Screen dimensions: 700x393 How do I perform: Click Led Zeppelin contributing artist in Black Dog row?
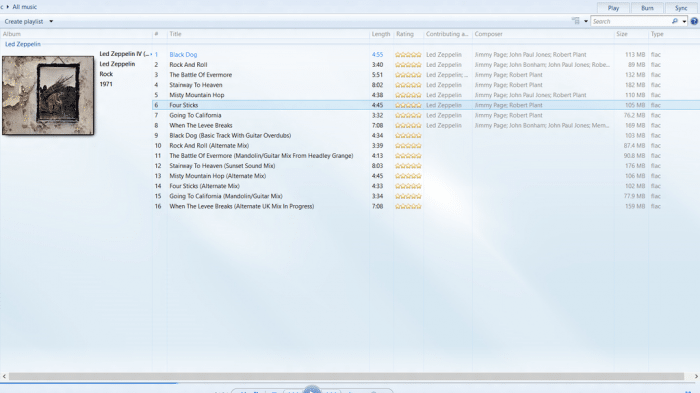[444, 54]
